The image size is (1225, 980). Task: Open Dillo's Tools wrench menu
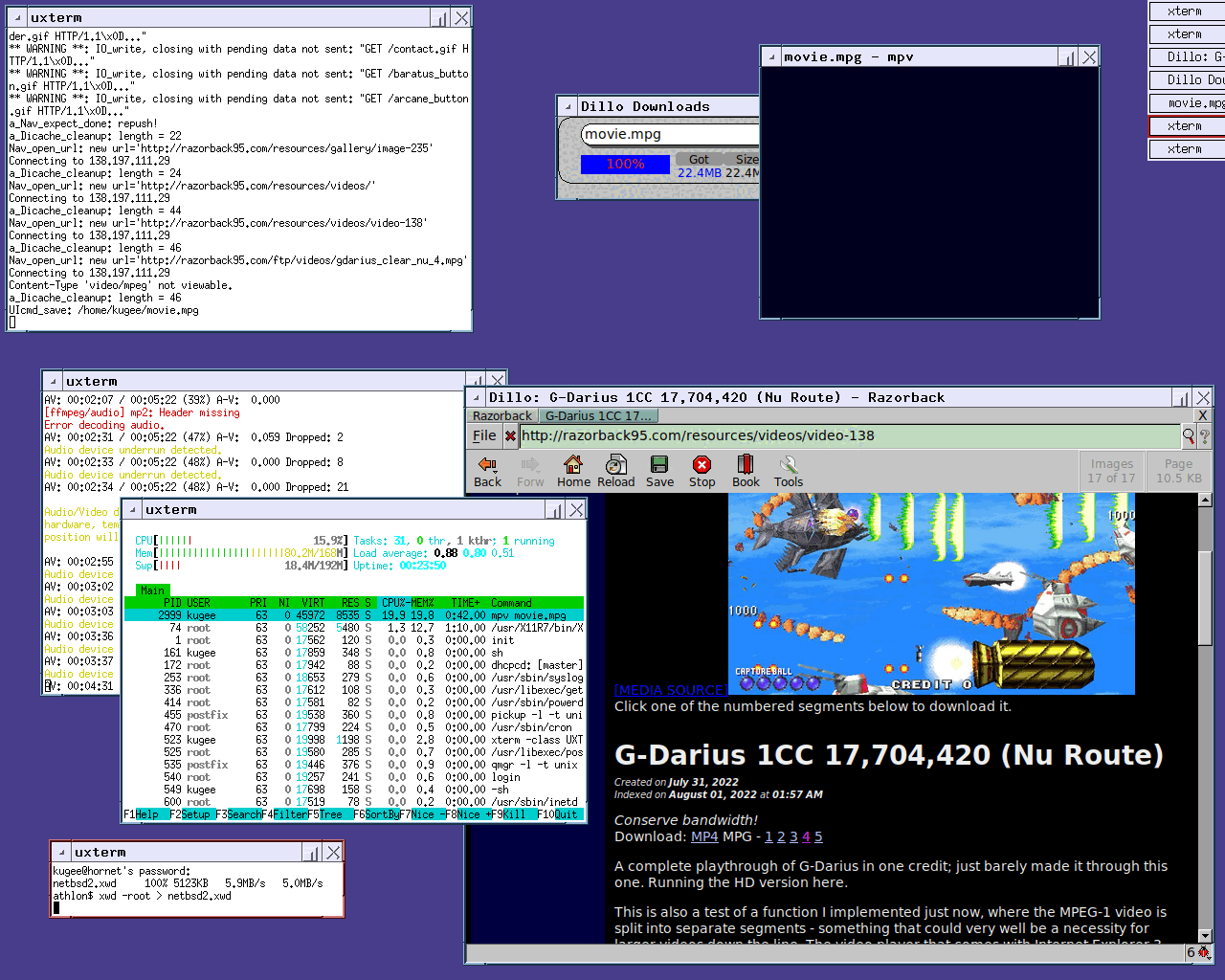(x=789, y=472)
